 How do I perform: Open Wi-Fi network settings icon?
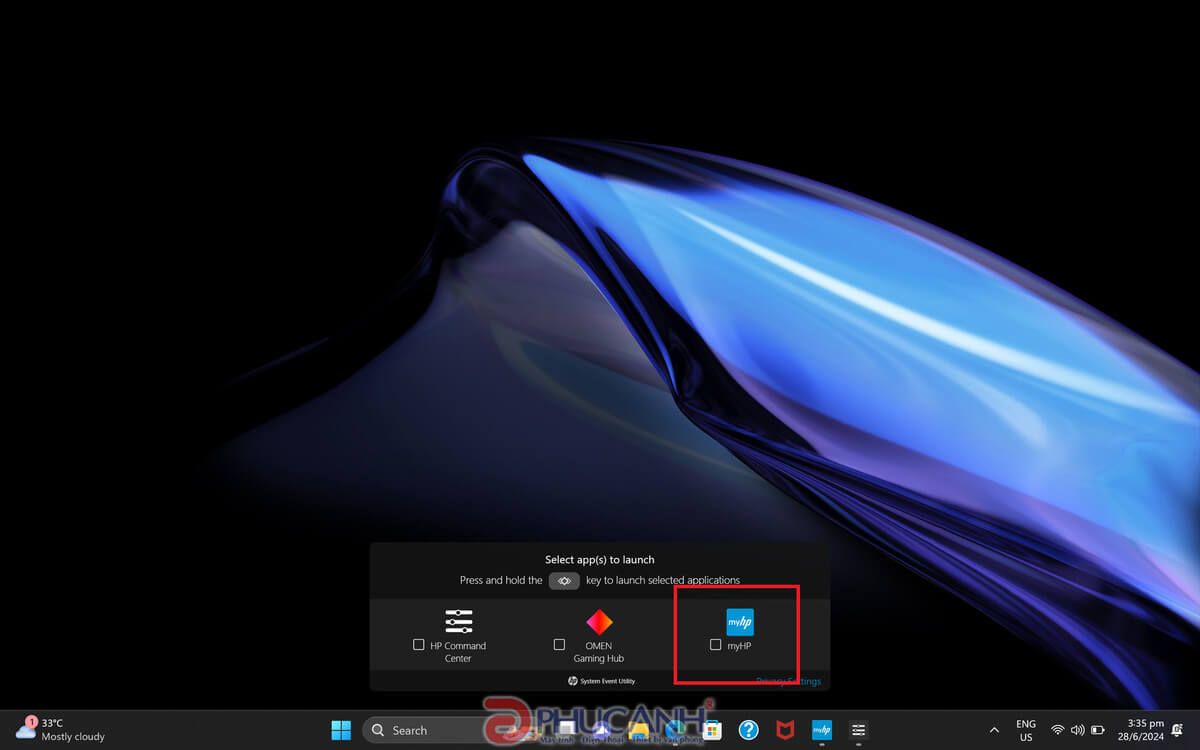pyautogui.click(x=1058, y=730)
